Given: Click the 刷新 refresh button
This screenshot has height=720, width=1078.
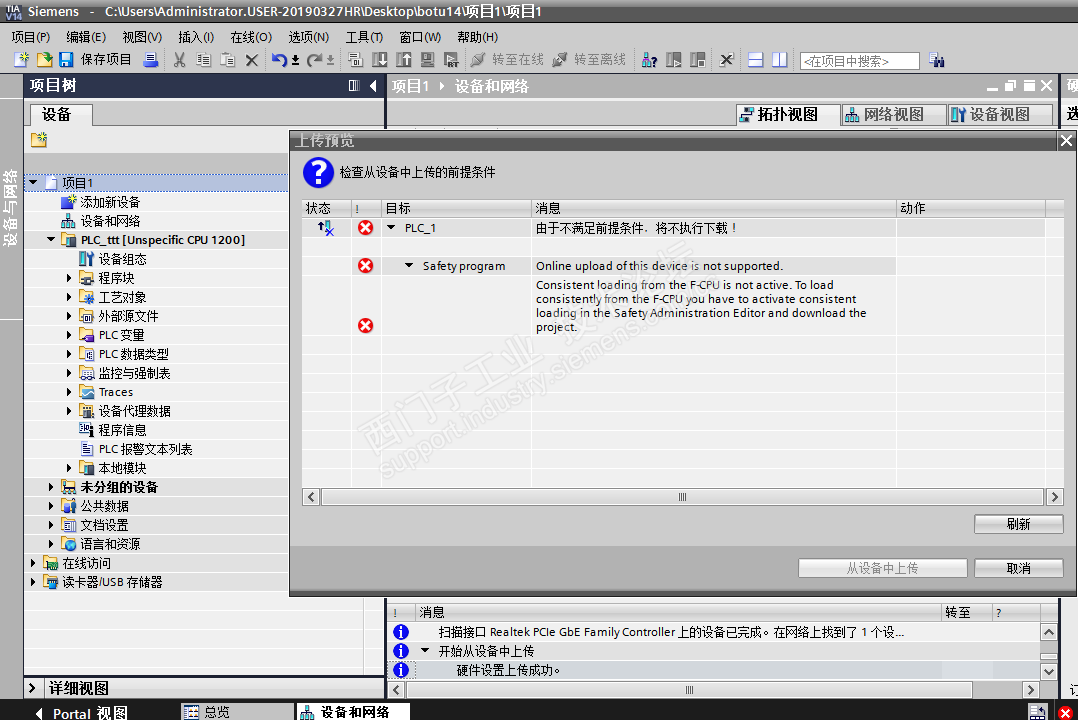Looking at the screenshot, I should point(1018,524).
